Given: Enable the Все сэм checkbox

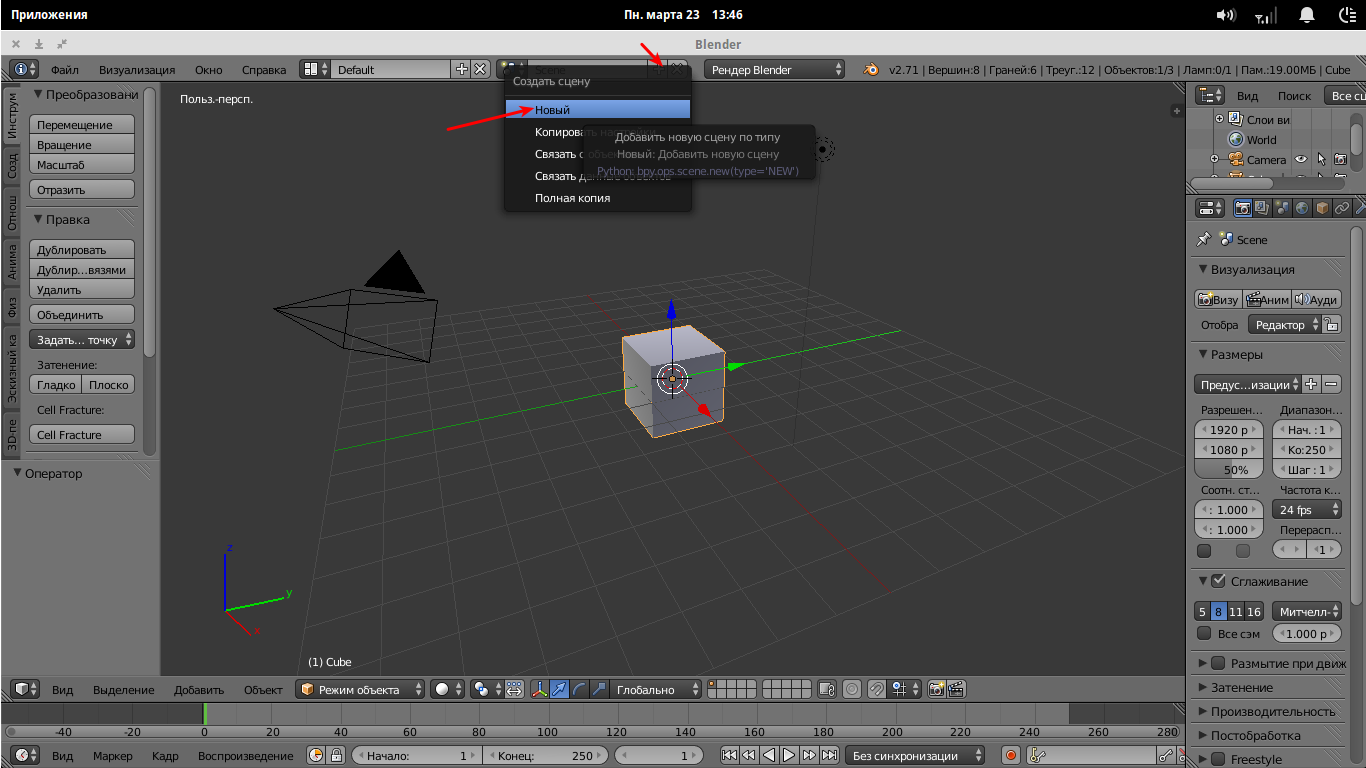Looking at the screenshot, I should [1204, 634].
